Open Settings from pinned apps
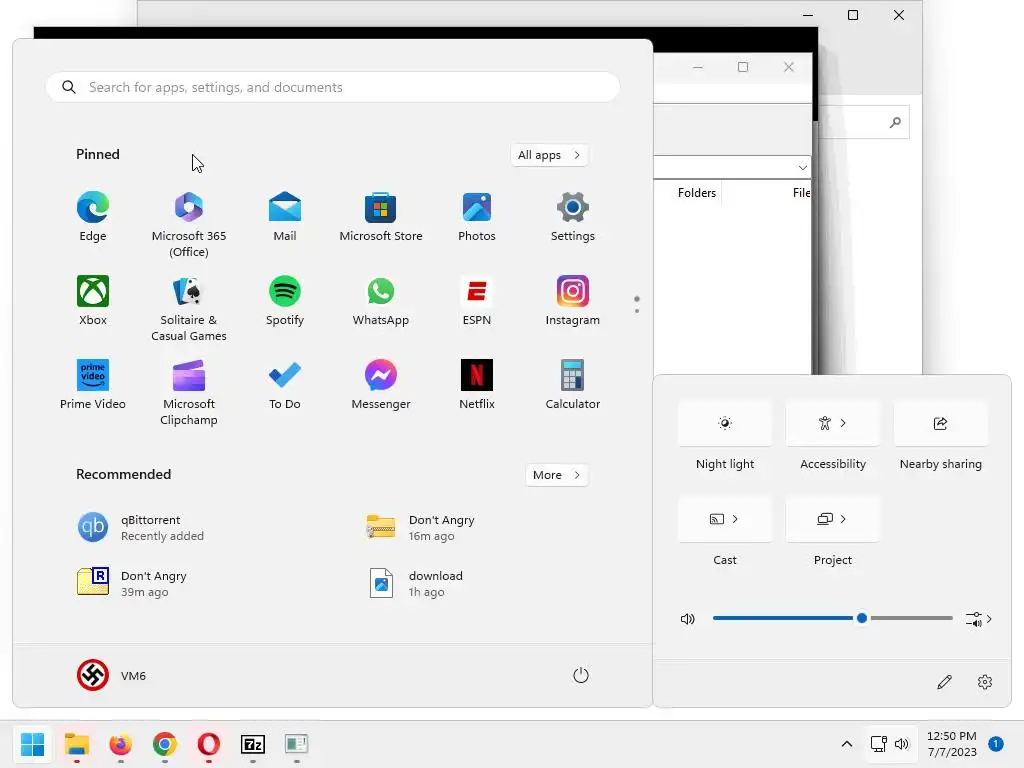The width and height of the screenshot is (1024, 768). (573, 217)
